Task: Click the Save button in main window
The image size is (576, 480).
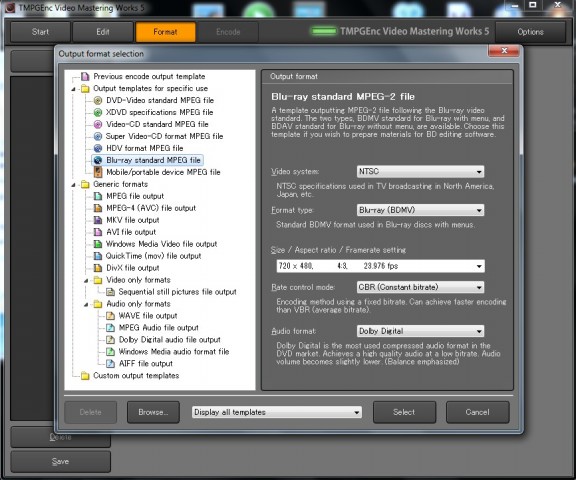Action: 60,461
